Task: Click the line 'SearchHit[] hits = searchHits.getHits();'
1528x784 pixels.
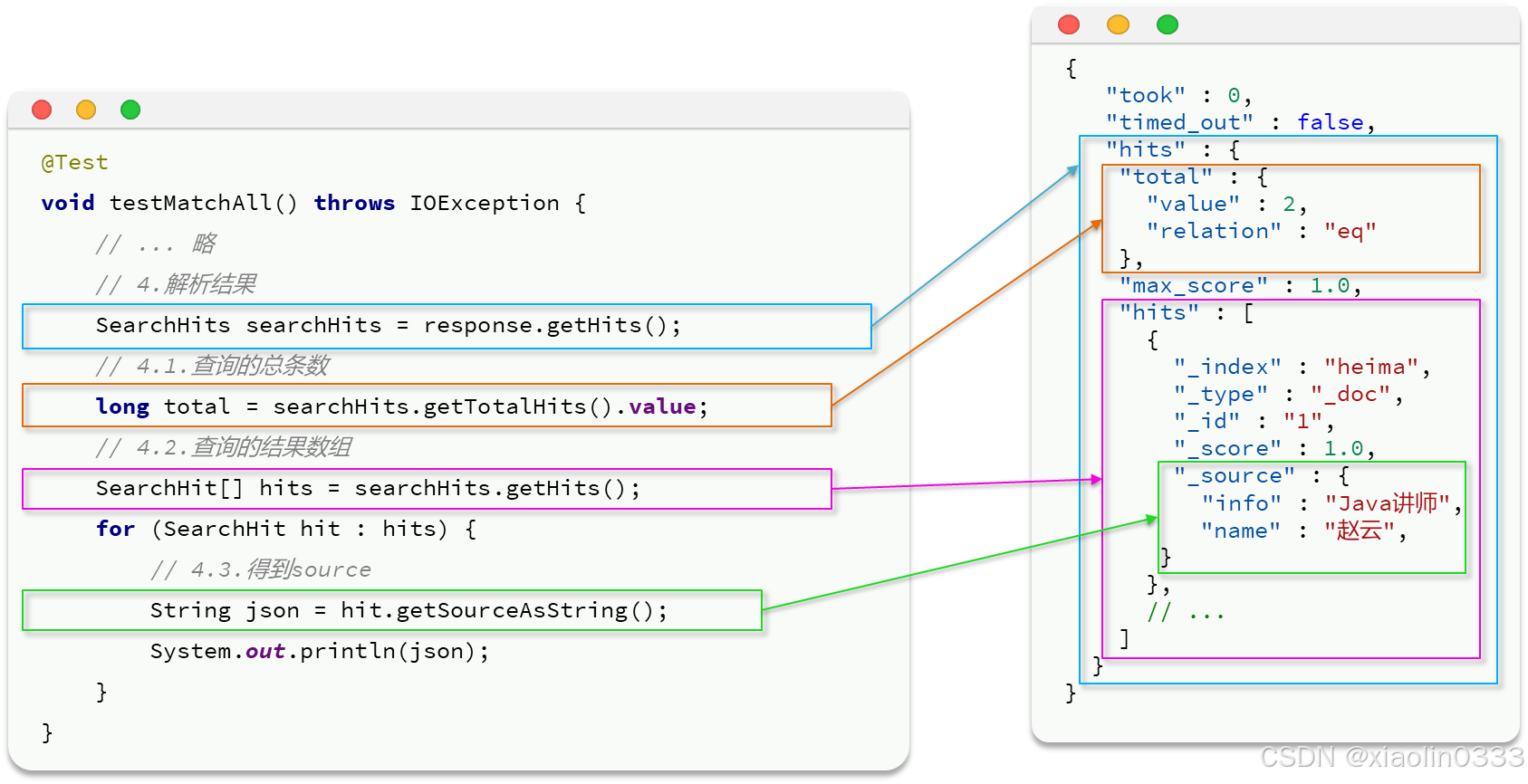Action: tap(369, 488)
